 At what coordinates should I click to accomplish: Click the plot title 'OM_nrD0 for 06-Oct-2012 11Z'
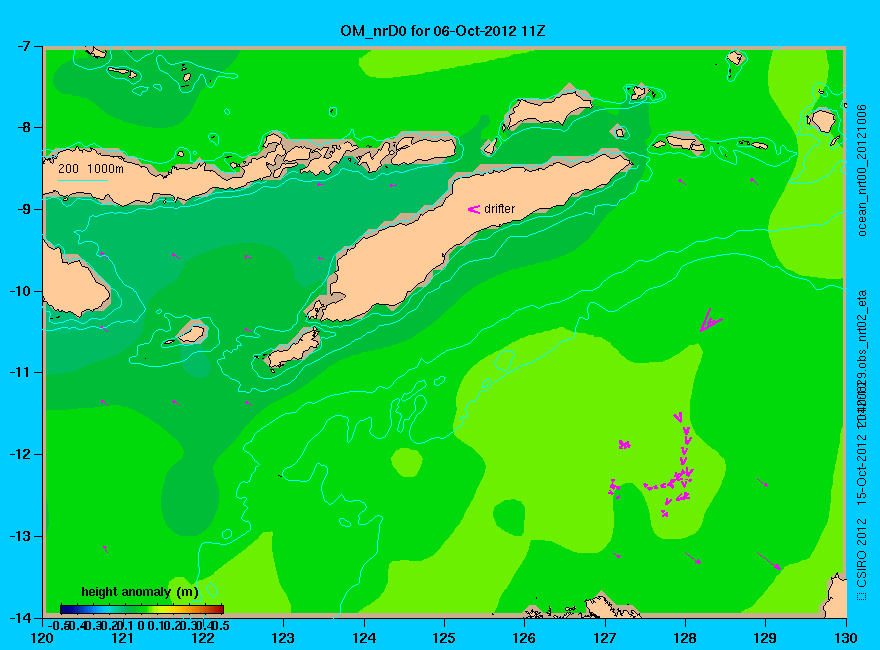coord(442,31)
